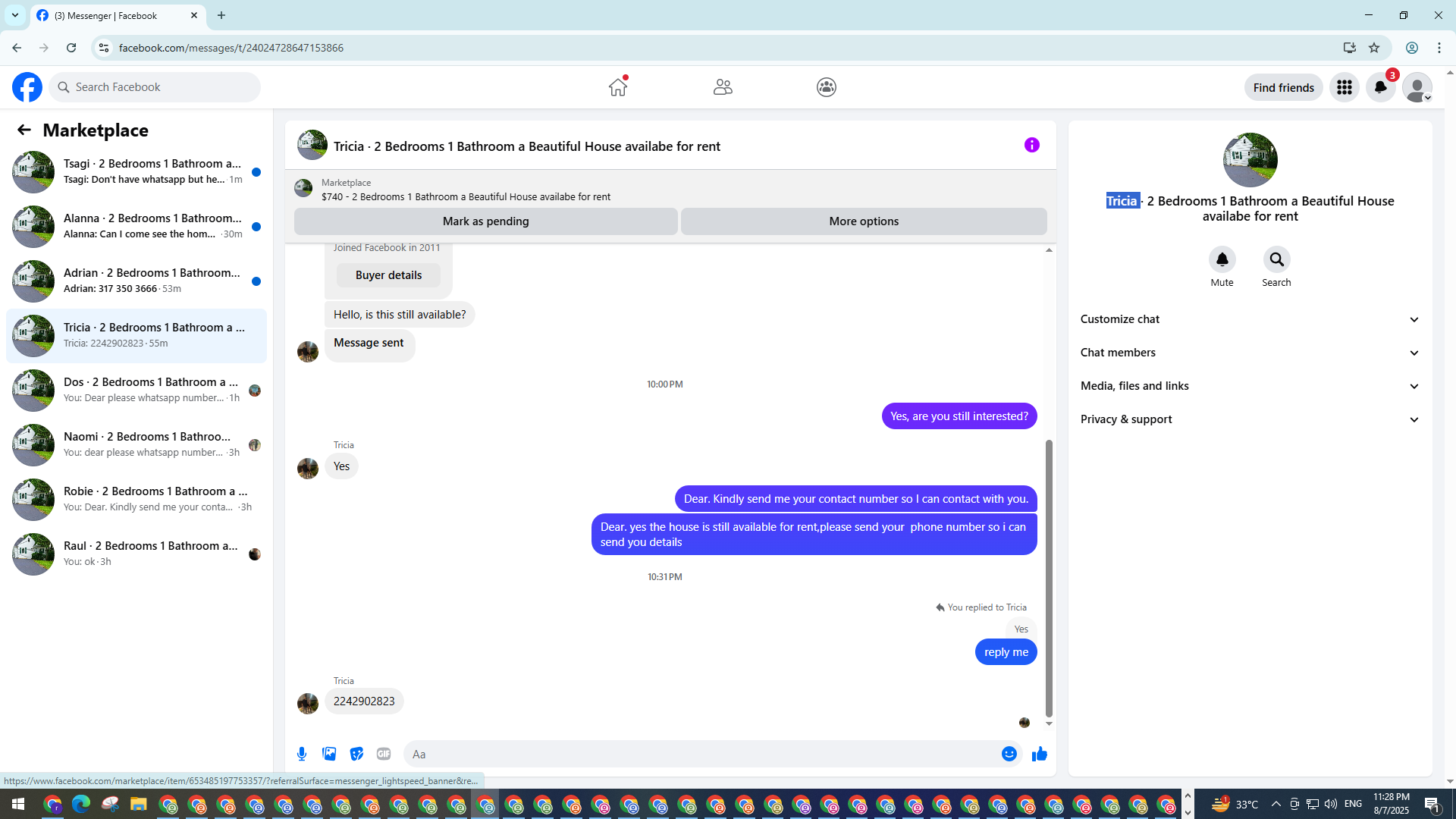Expand the Chat members section
This screenshot has width=1456, height=819.
click(x=1250, y=353)
